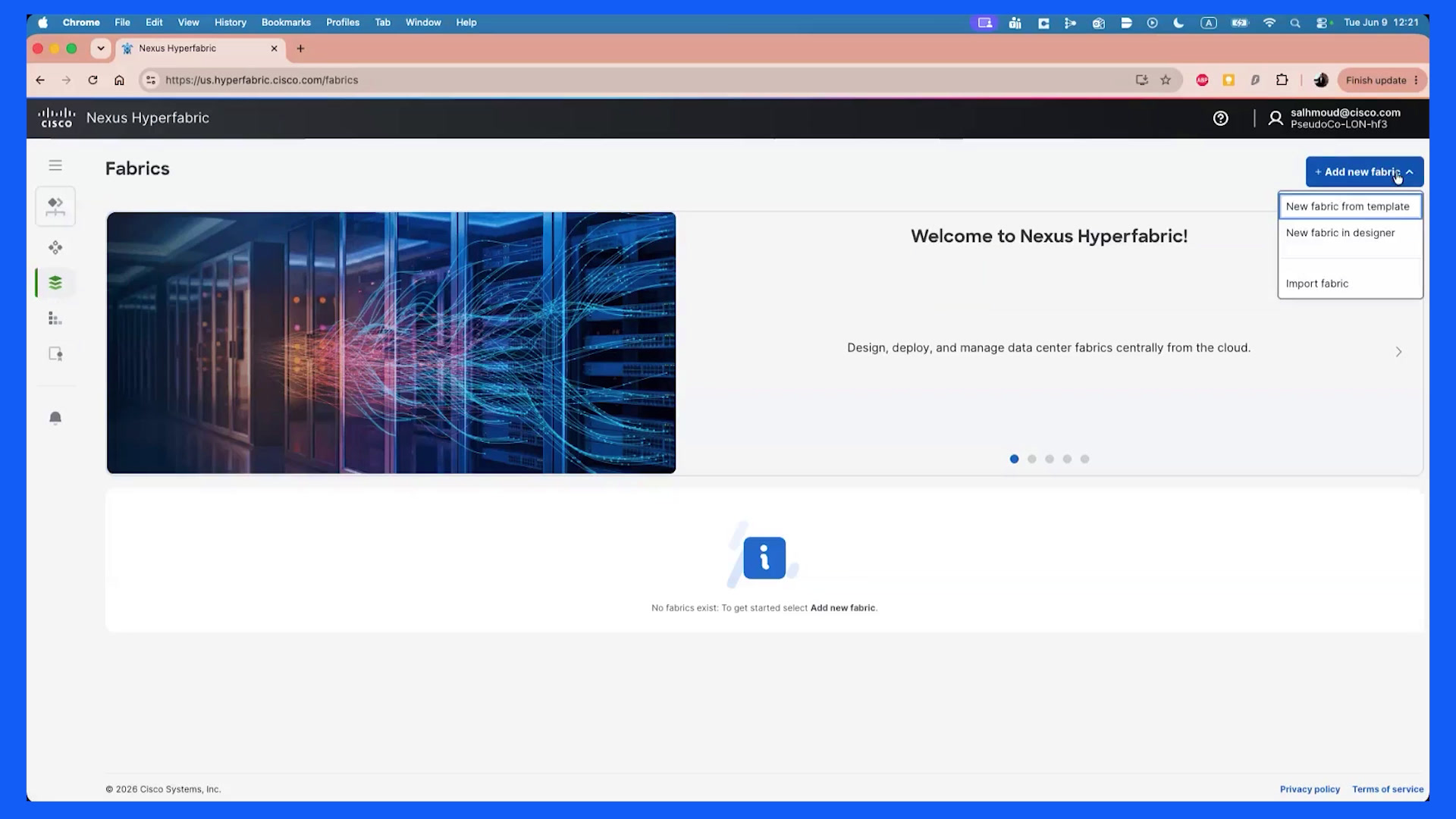This screenshot has height=819, width=1456.
Task: Open a new browser tab
Action: [300, 49]
